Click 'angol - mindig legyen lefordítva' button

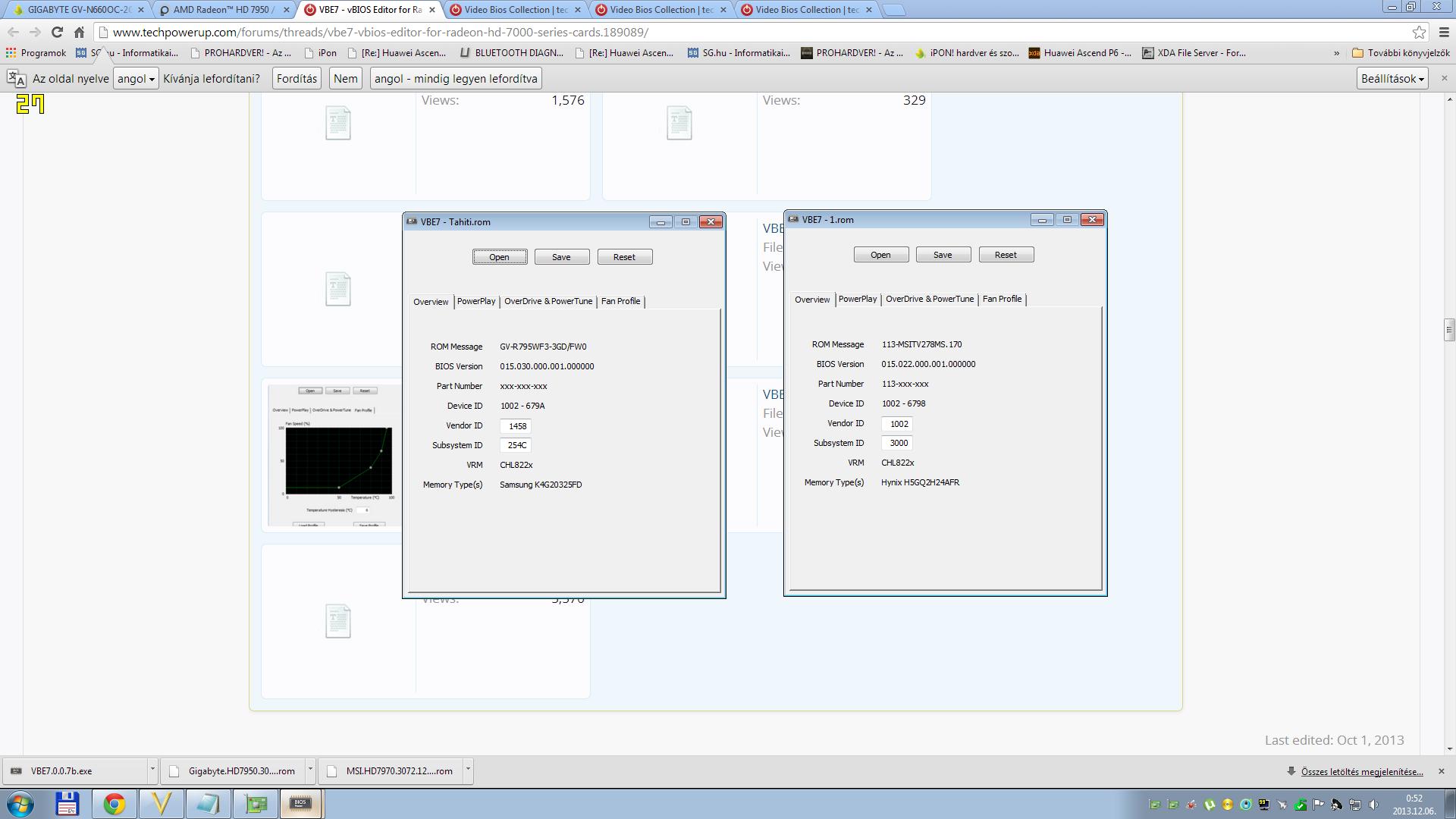pos(456,79)
